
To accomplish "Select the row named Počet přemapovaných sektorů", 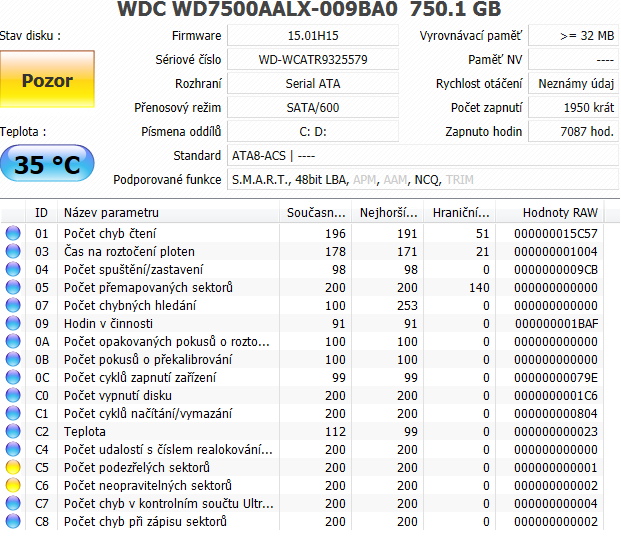I will 303,287.
